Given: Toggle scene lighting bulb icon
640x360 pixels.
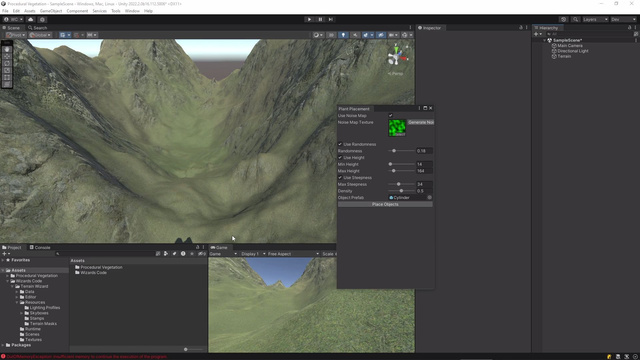Looking at the screenshot, I should 343,35.
